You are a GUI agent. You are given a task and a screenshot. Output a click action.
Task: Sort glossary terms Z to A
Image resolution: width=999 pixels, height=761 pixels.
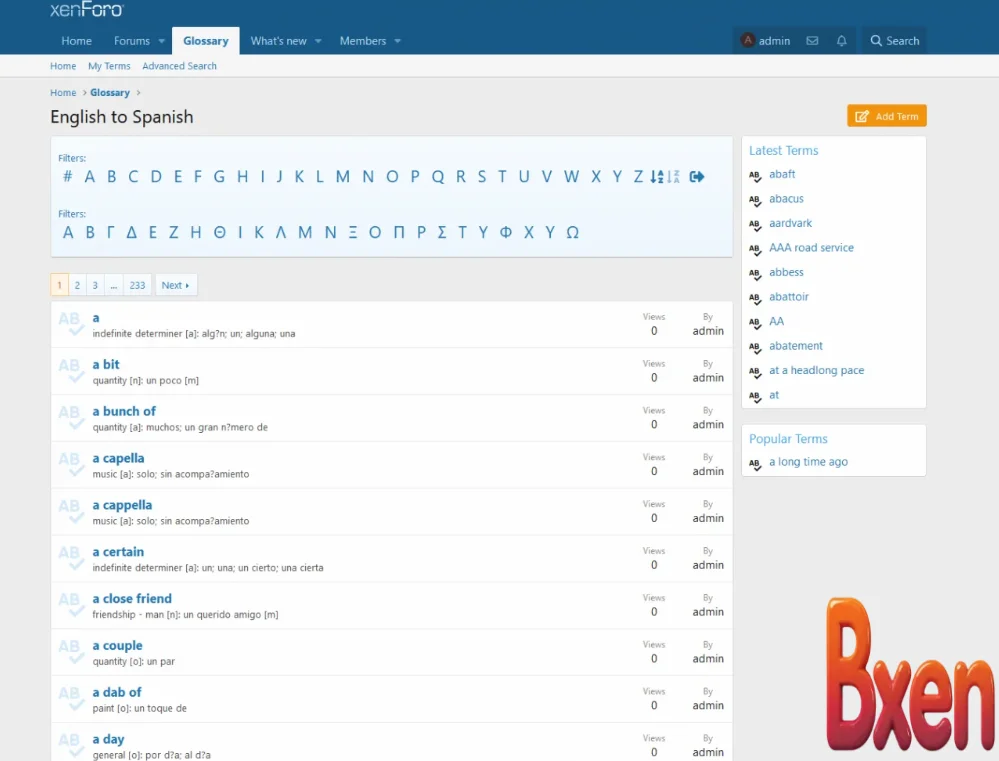pos(673,177)
